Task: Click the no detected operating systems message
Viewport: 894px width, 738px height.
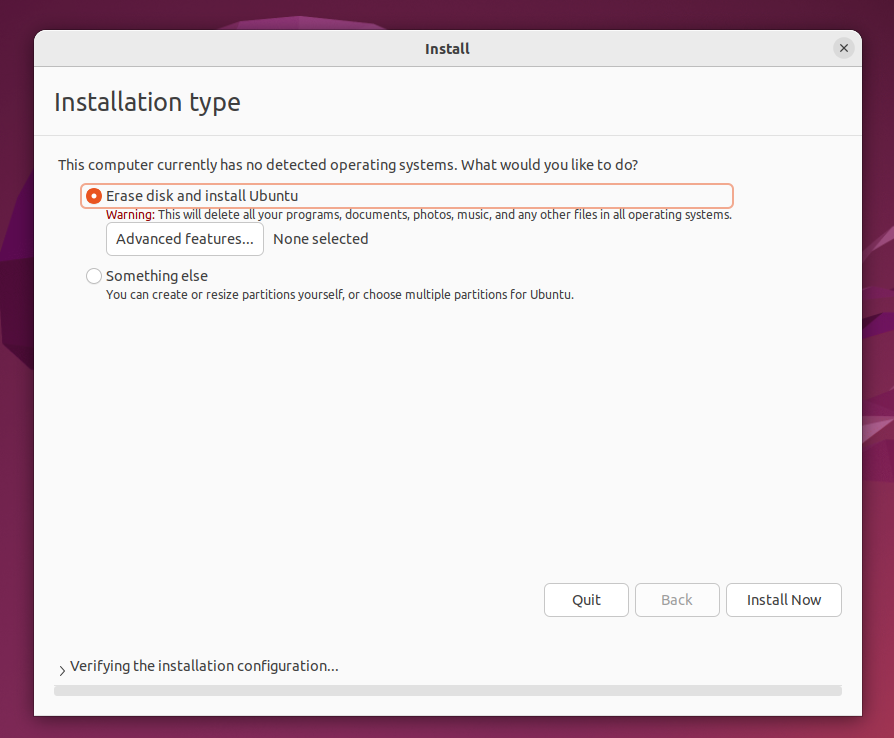Action: click(x=348, y=164)
